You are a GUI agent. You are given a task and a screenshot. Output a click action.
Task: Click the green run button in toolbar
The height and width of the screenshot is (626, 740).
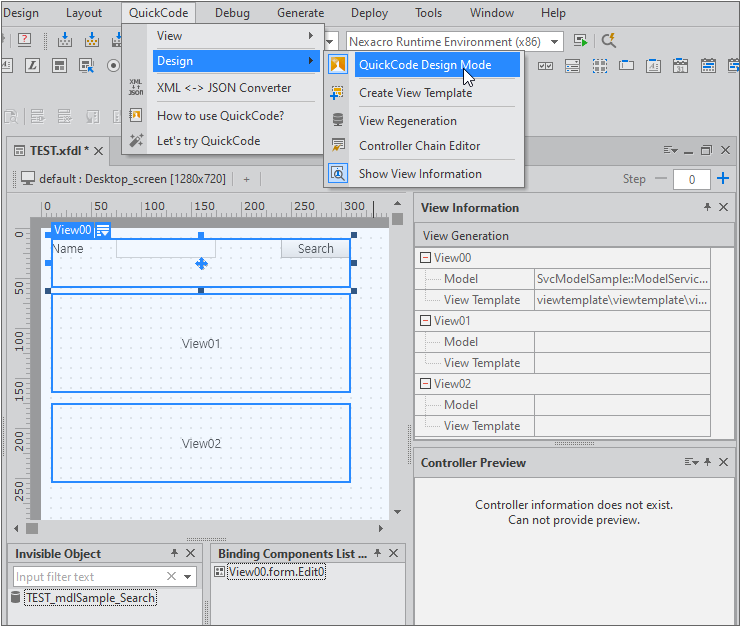pyautogui.click(x=580, y=41)
